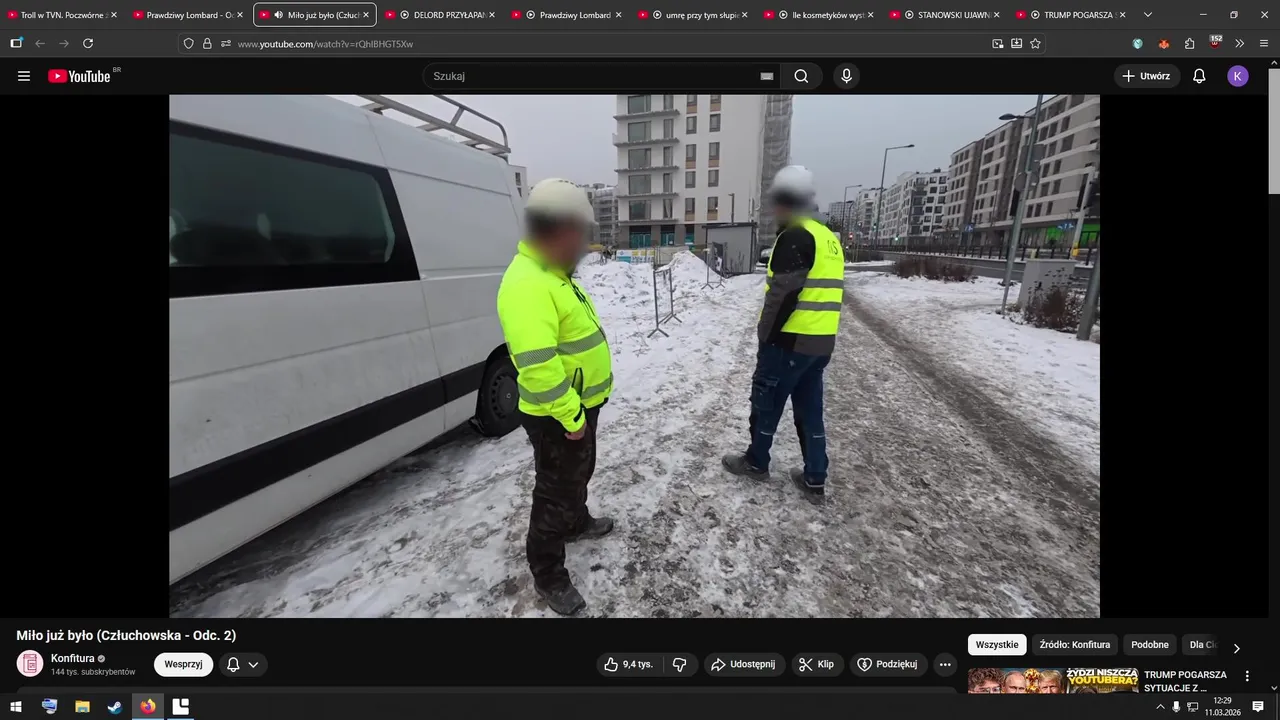
Task: Open Konfitura channel name link
Action: click(x=73, y=658)
